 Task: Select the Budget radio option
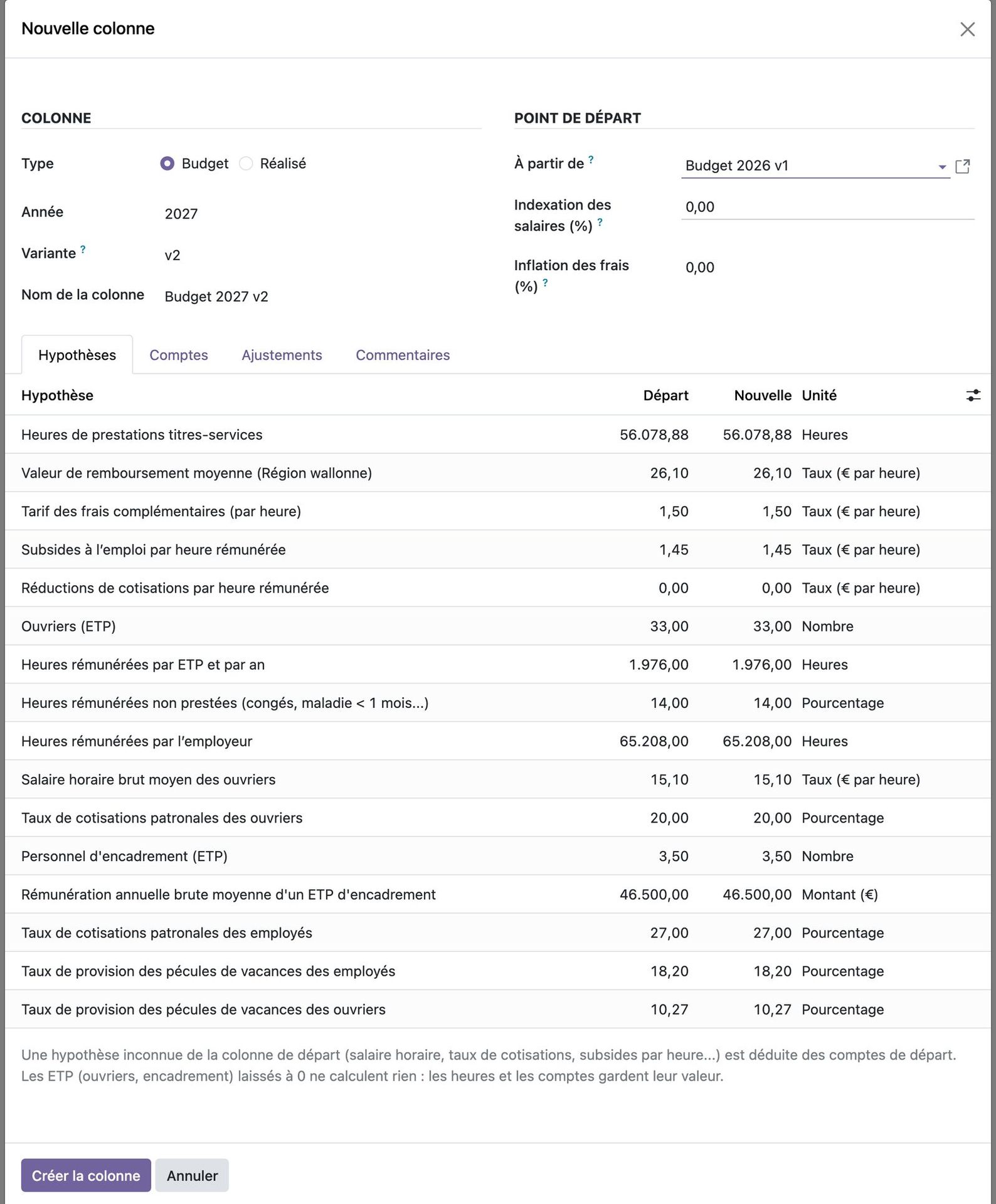click(x=167, y=164)
